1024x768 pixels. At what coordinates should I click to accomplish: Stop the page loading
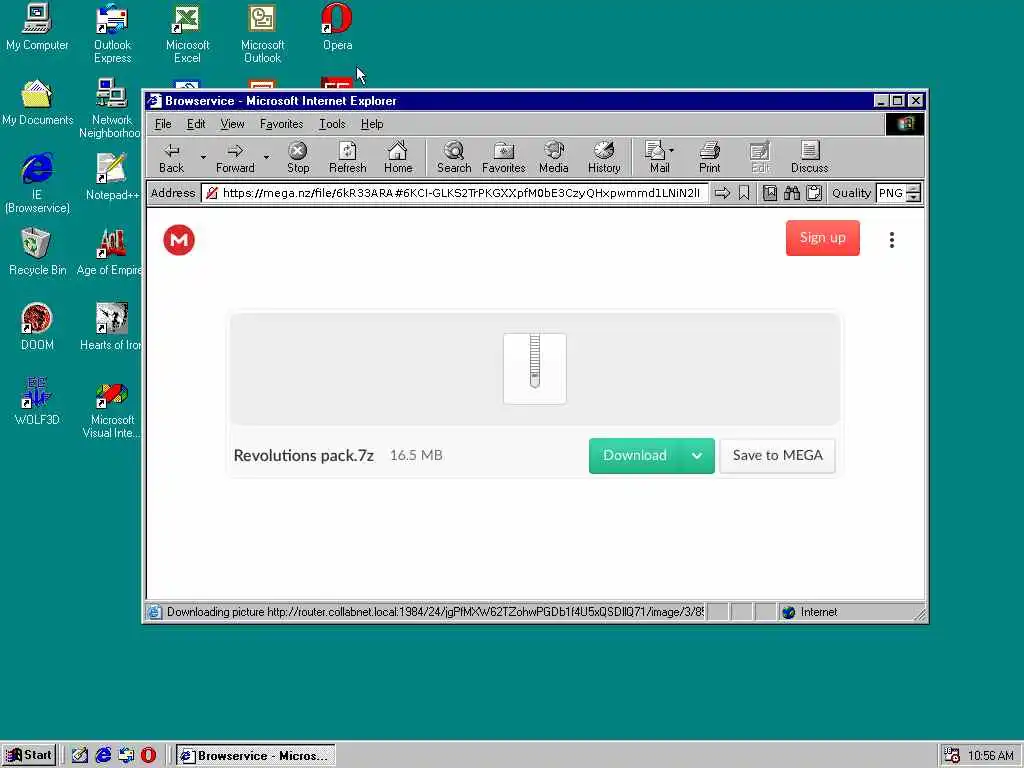(x=298, y=157)
